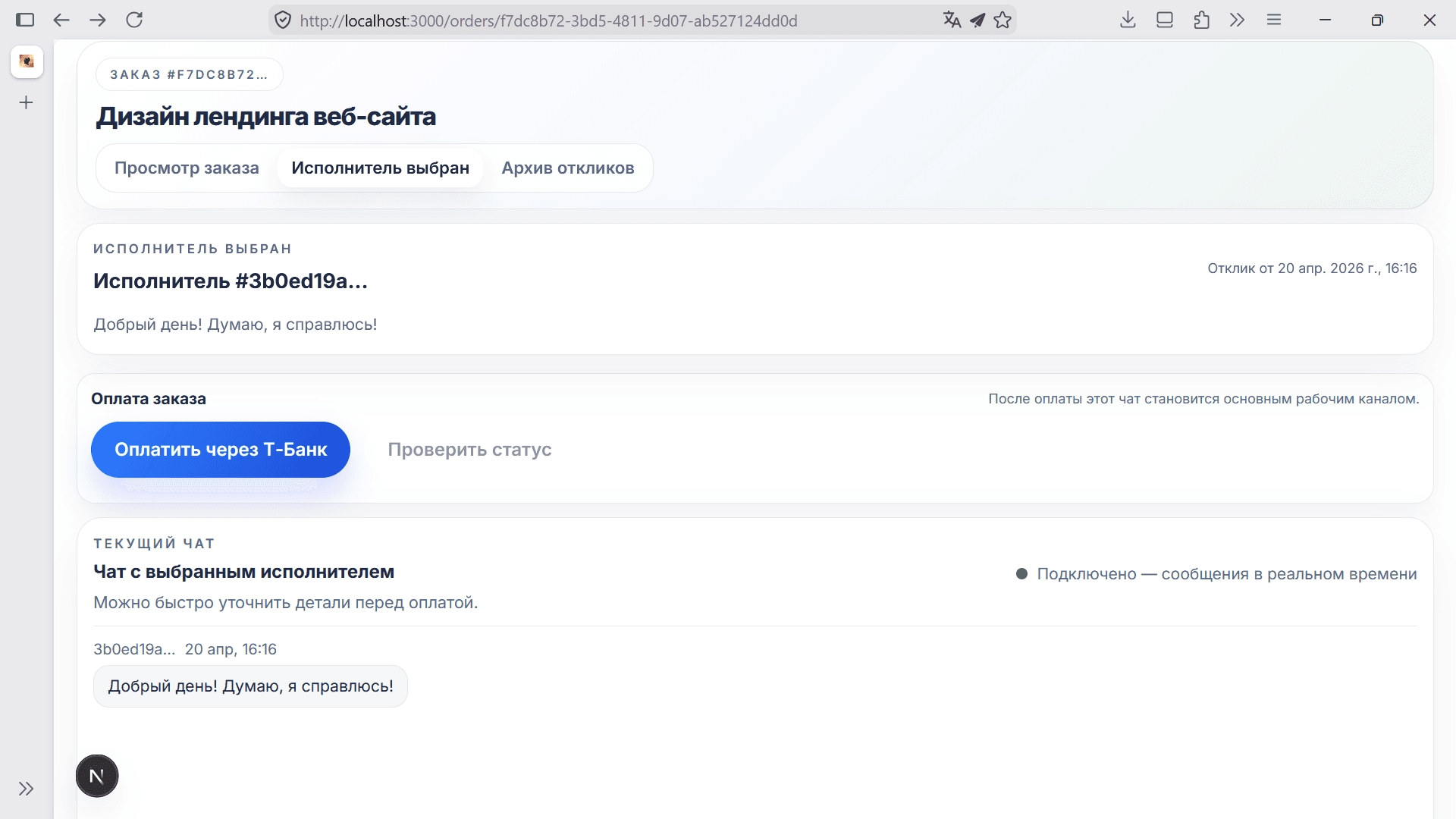Click Оплатить через Т-Банк button
Image resolution: width=1456 pixels, height=819 pixels.
[221, 450]
